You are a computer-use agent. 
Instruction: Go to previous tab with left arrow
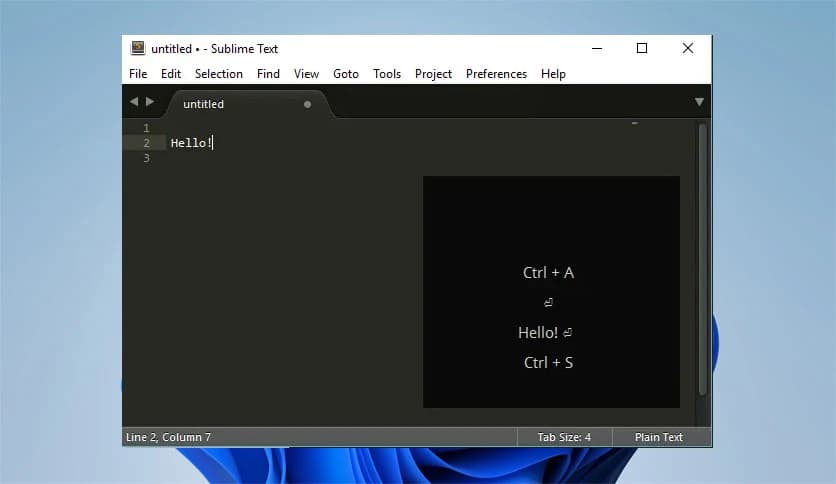click(134, 101)
